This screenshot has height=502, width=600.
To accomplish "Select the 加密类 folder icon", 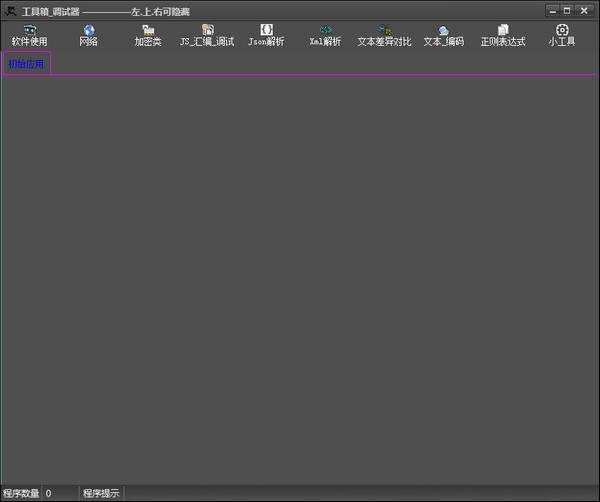I will click(148, 31).
